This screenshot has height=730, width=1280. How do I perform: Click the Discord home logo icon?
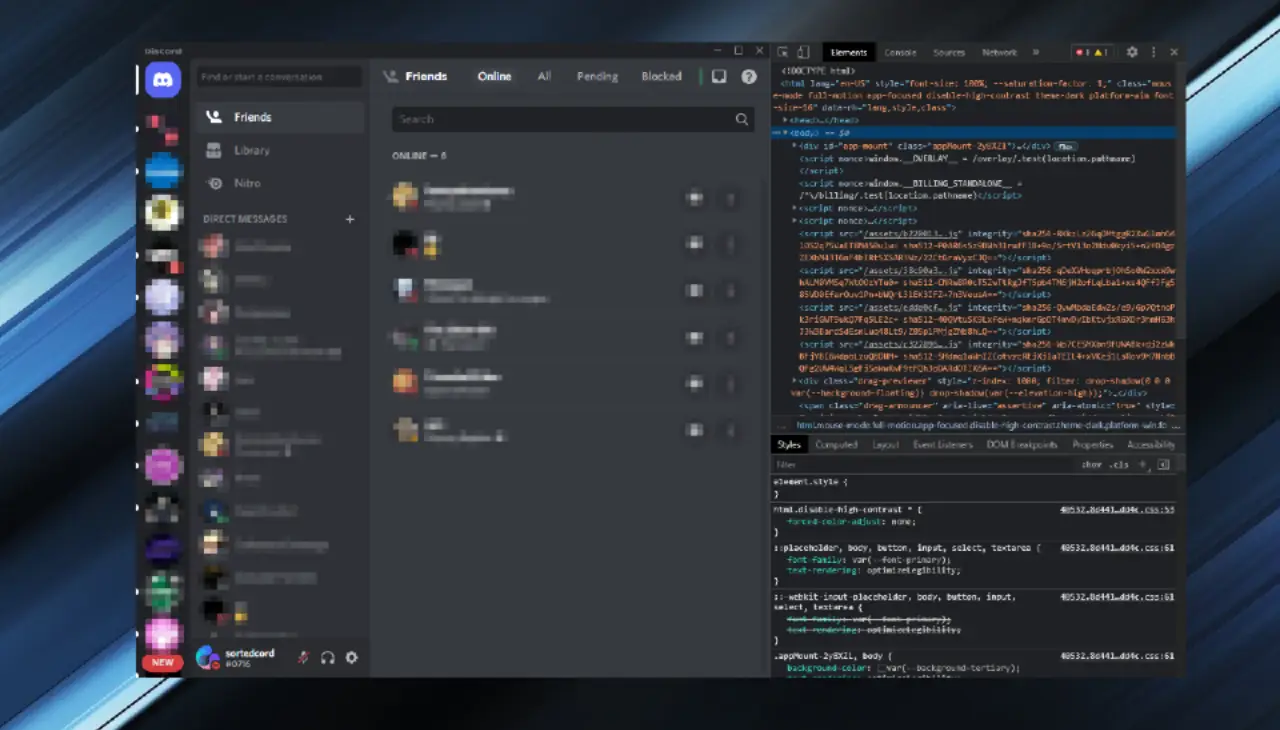[x=163, y=80]
